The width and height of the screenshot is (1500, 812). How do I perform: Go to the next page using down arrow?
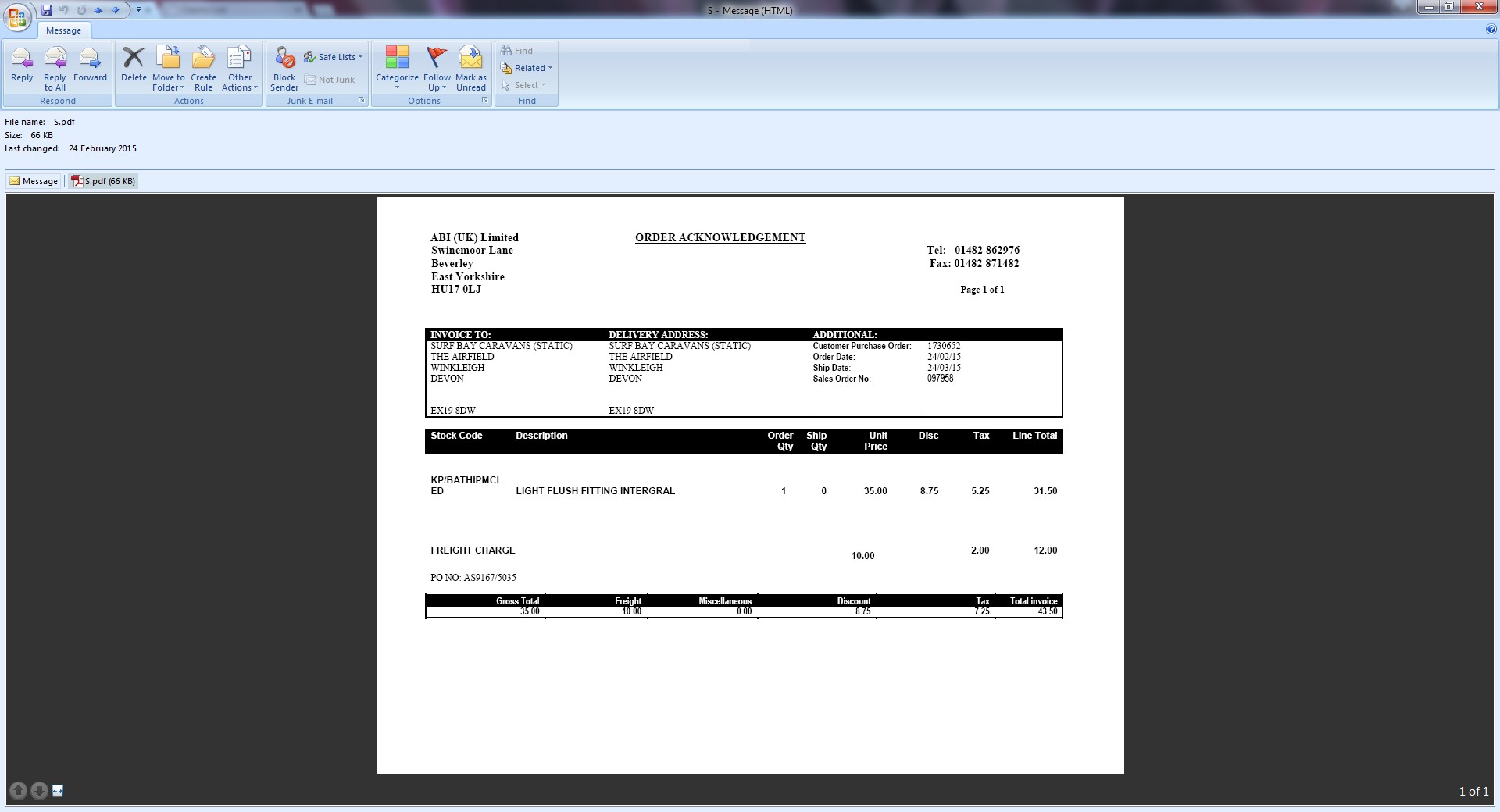39,791
